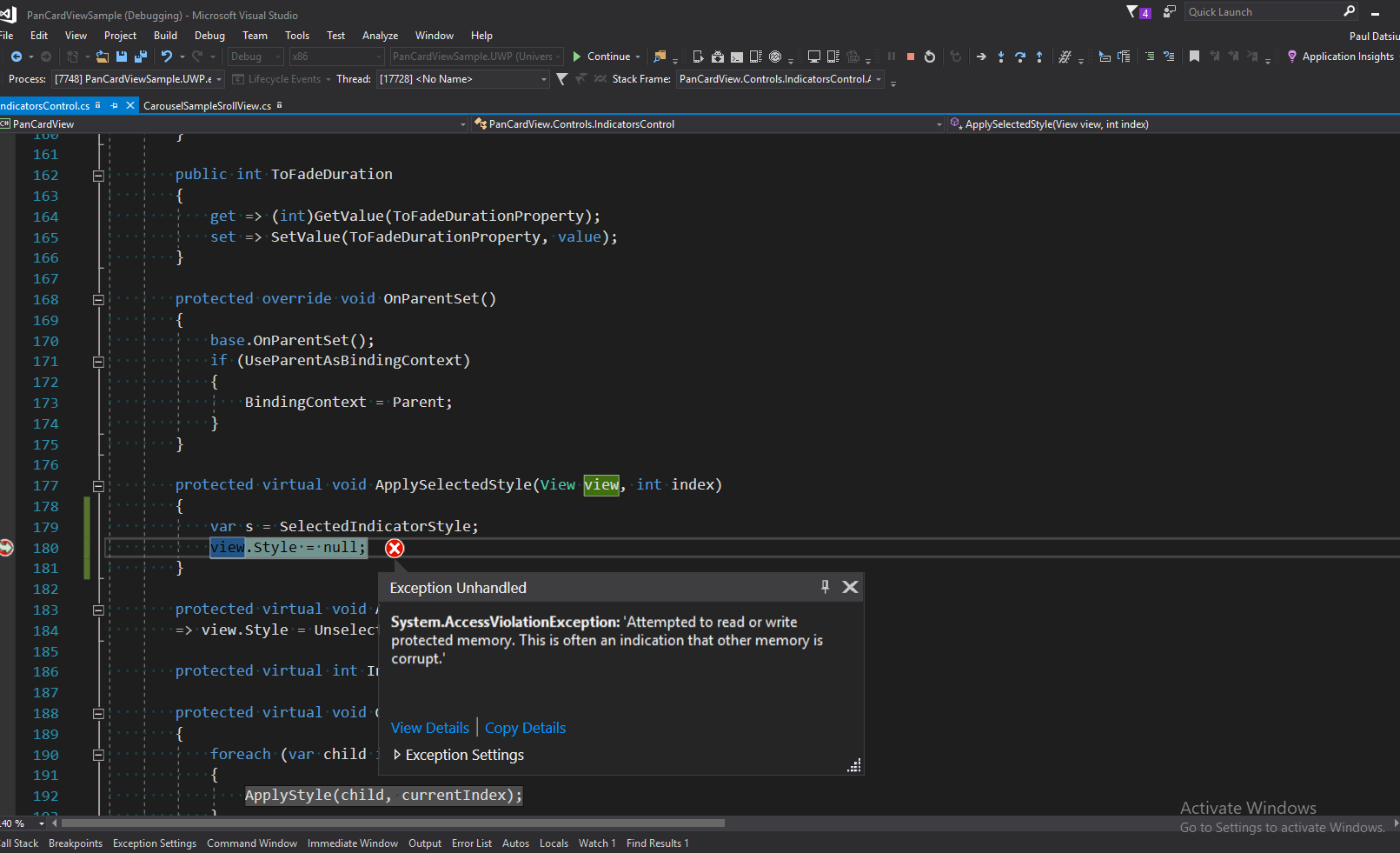Toggle the breakpoint glyph beside line 180
Screen dimensions: 1400x853
click(7, 548)
